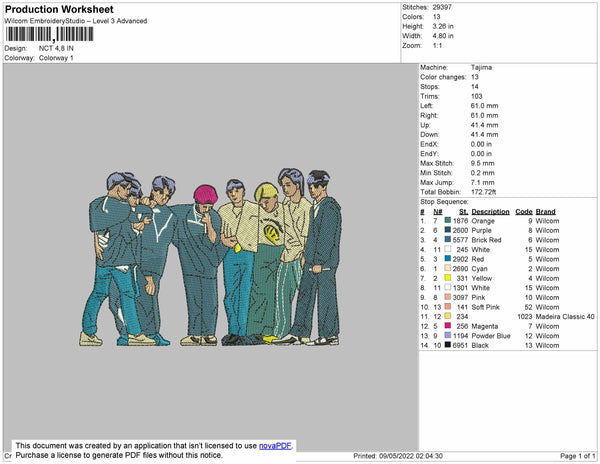This screenshot has height=464, width=600.
Task: Select the 'Brick Red' description text
Action: (486, 240)
